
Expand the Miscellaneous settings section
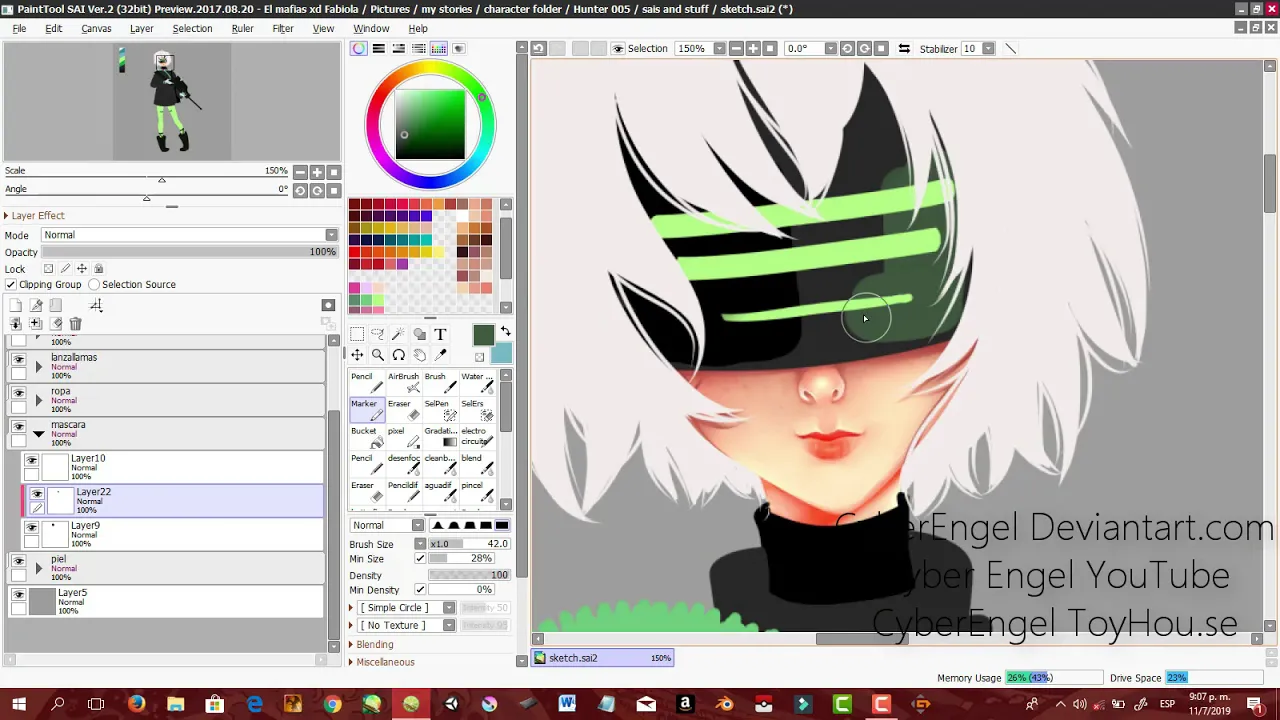382,662
